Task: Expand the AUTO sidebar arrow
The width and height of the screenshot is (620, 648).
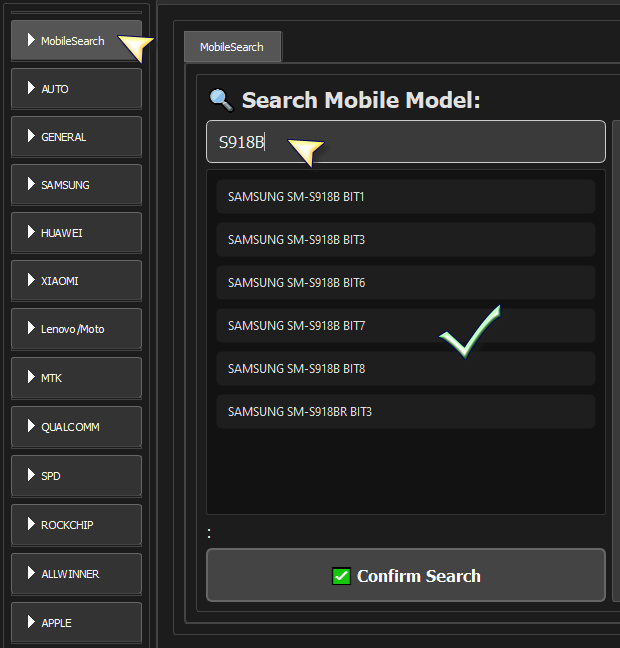Action: [31, 88]
